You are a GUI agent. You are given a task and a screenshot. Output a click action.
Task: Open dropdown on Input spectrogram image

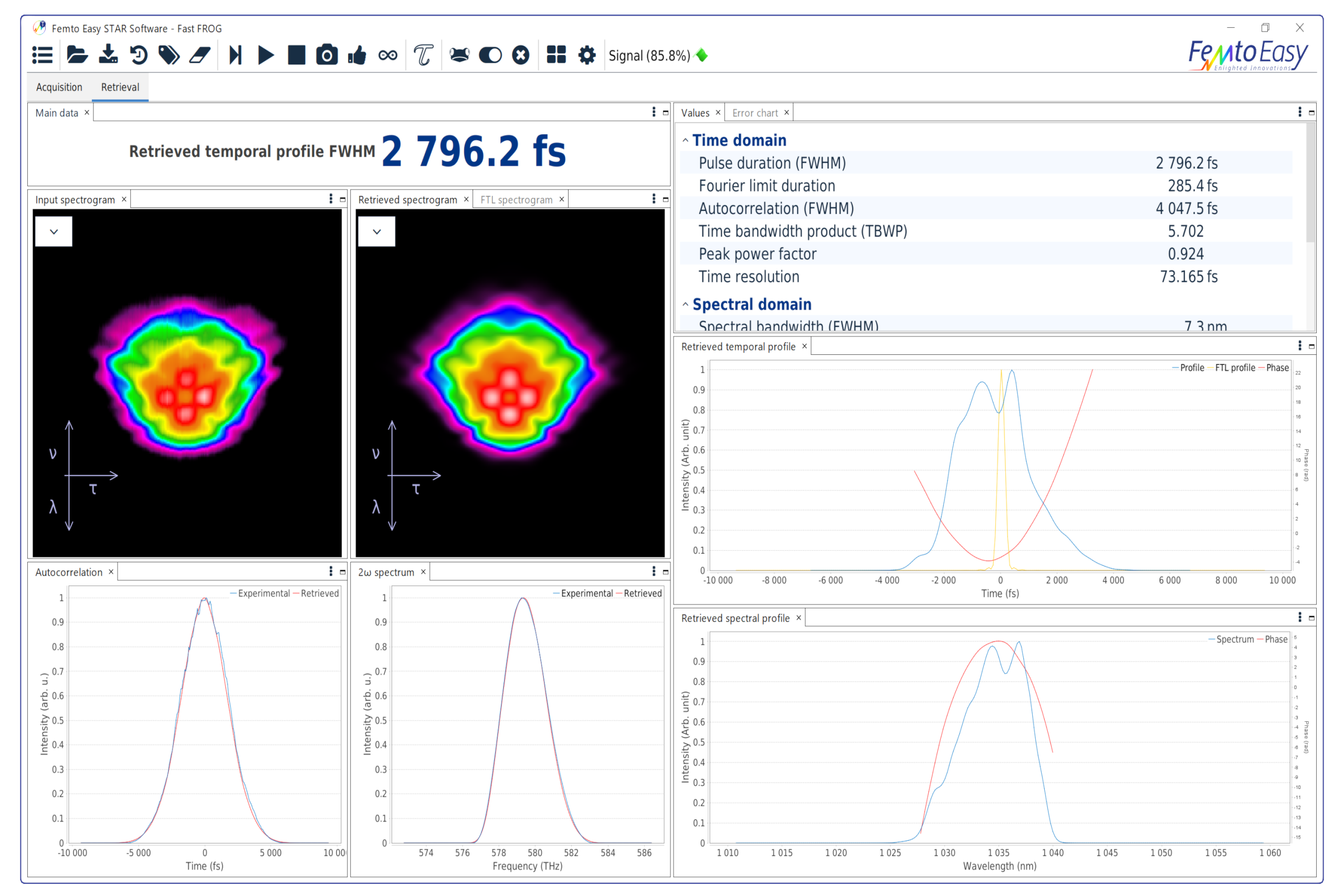point(54,231)
